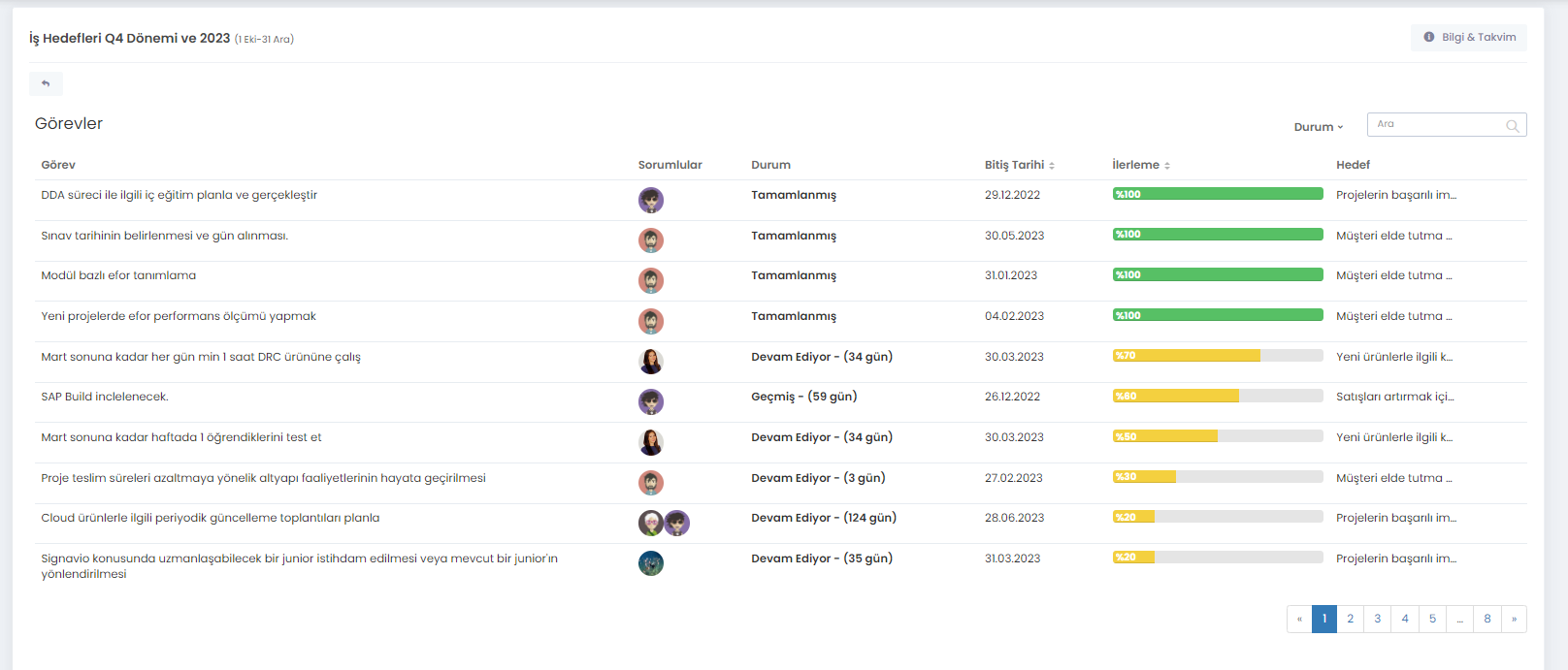This screenshot has width=1568, height=670.
Task: Click Yeni ürünlerle ilgili k... in %70 row
Action: coord(1394,357)
